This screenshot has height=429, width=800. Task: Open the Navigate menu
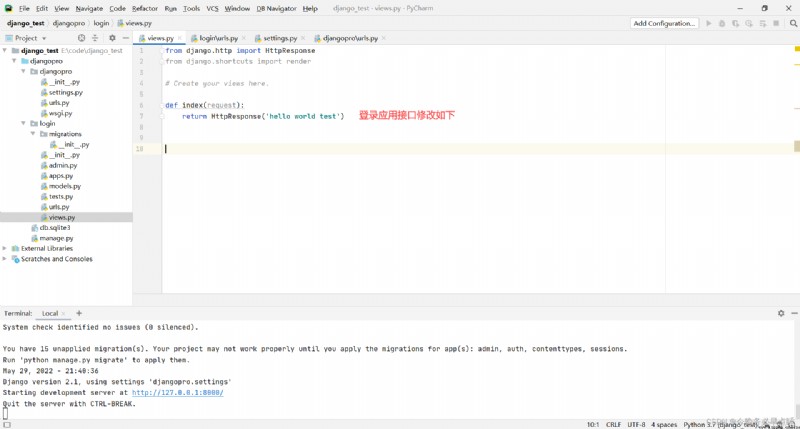tap(89, 9)
